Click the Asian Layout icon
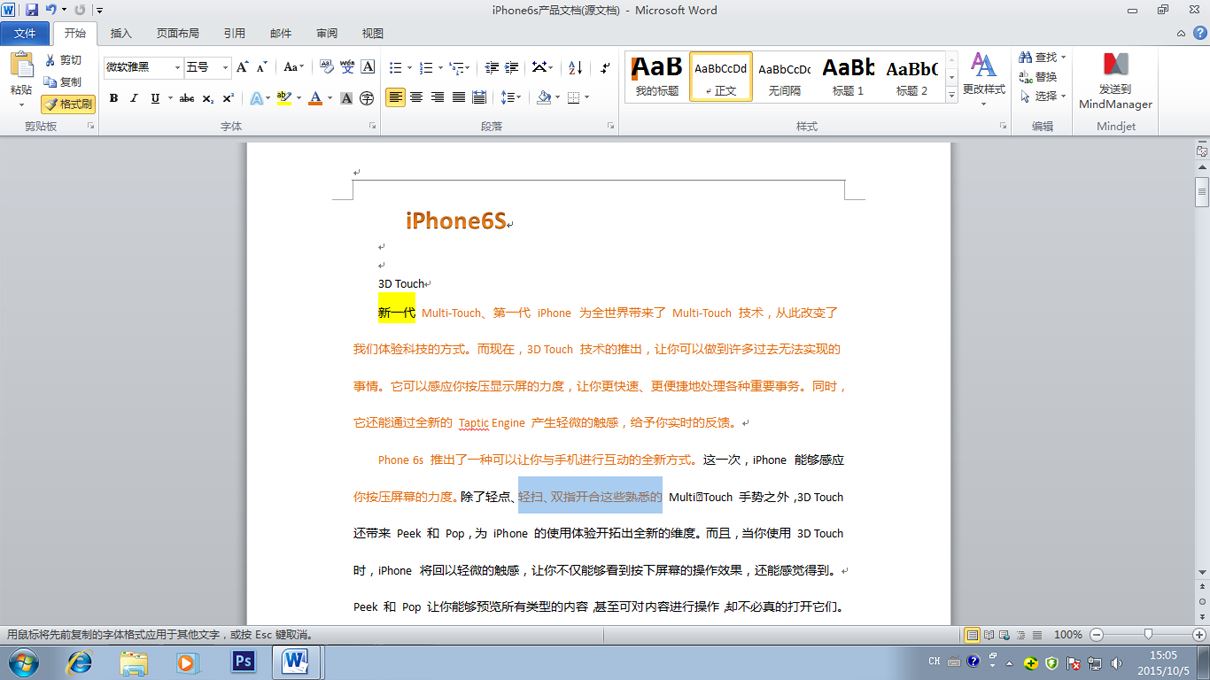 tap(542, 67)
